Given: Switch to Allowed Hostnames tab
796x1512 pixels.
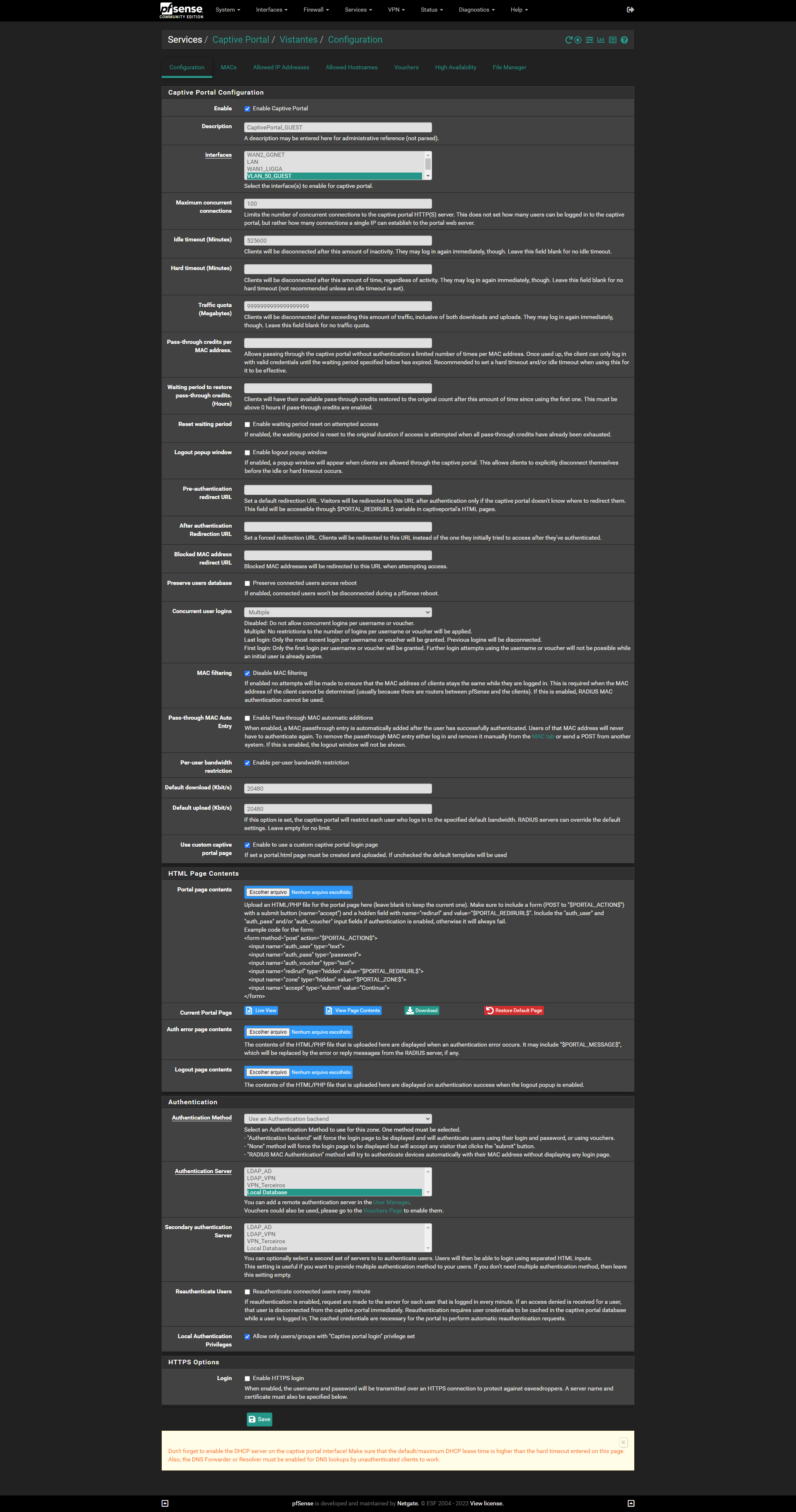Looking at the screenshot, I should pyautogui.click(x=352, y=68).
